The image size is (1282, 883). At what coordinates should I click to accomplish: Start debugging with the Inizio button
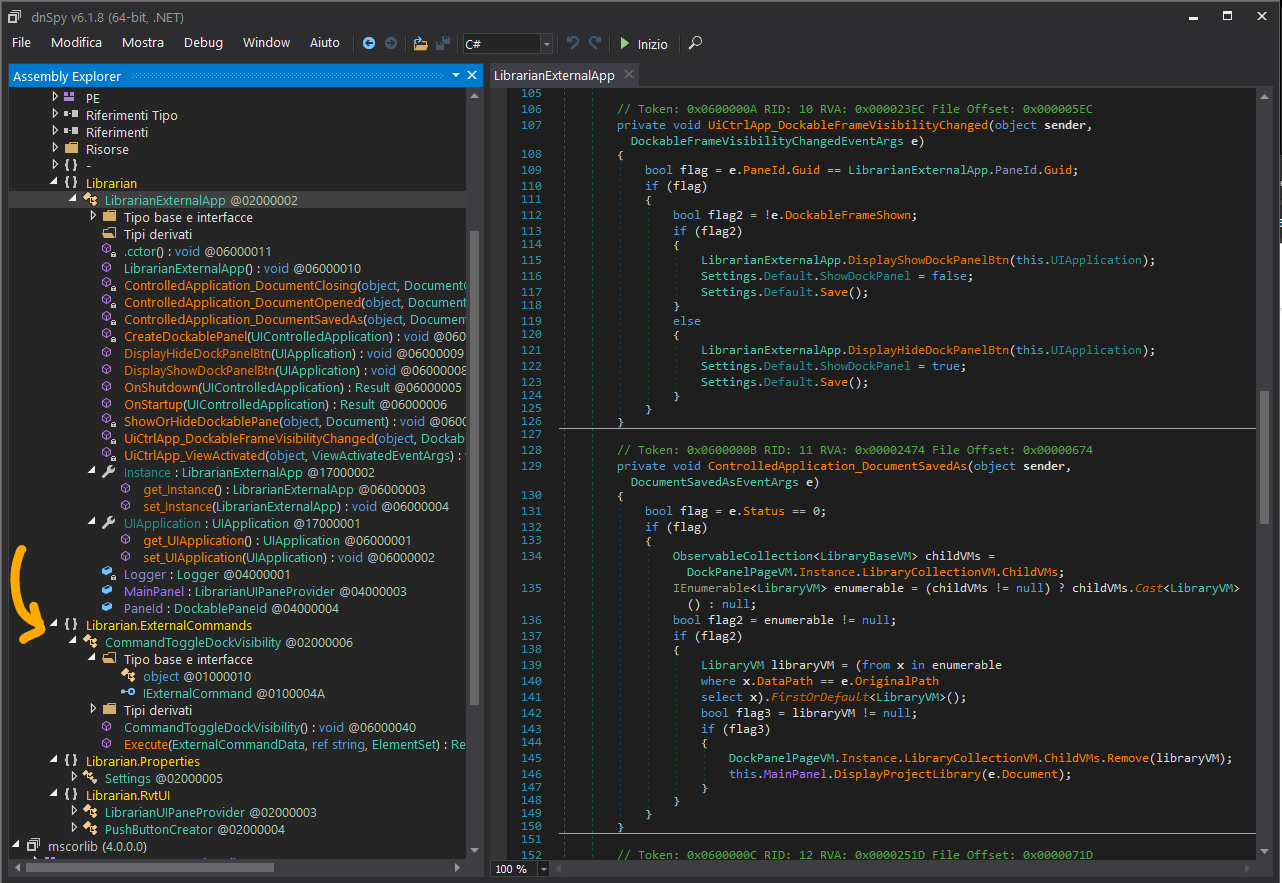tap(643, 44)
